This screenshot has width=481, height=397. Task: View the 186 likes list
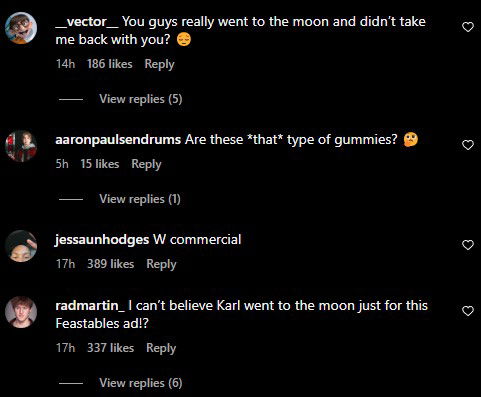(x=110, y=64)
